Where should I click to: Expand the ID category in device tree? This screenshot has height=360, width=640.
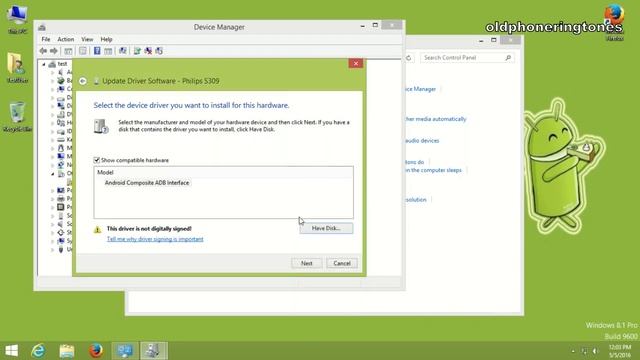52,131
